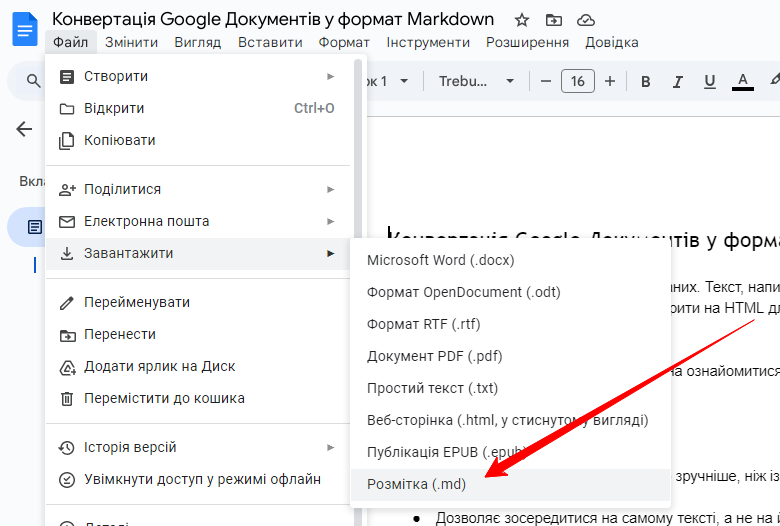Expand the Поділитися submenu
The height and width of the screenshot is (526, 780).
click(x=198, y=190)
